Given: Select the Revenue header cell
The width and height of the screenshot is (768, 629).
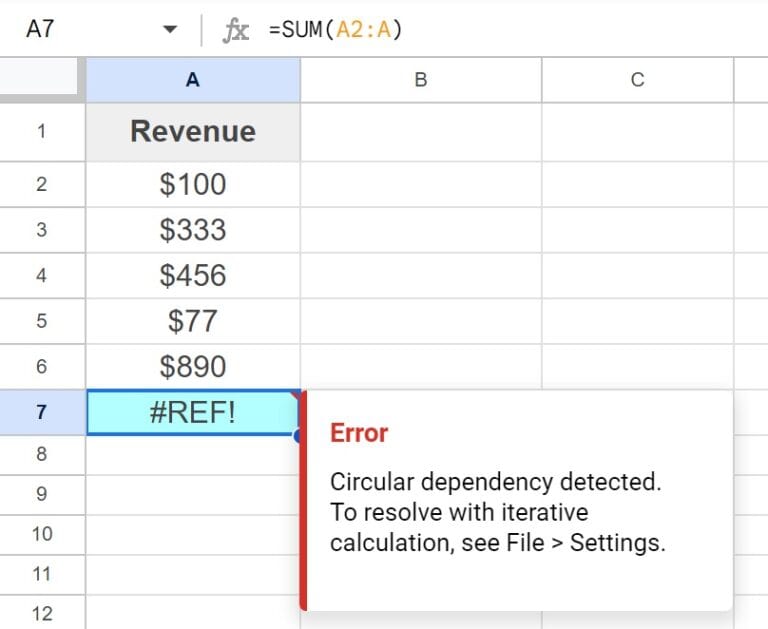Looking at the screenshot, I should tap(193, 132).
